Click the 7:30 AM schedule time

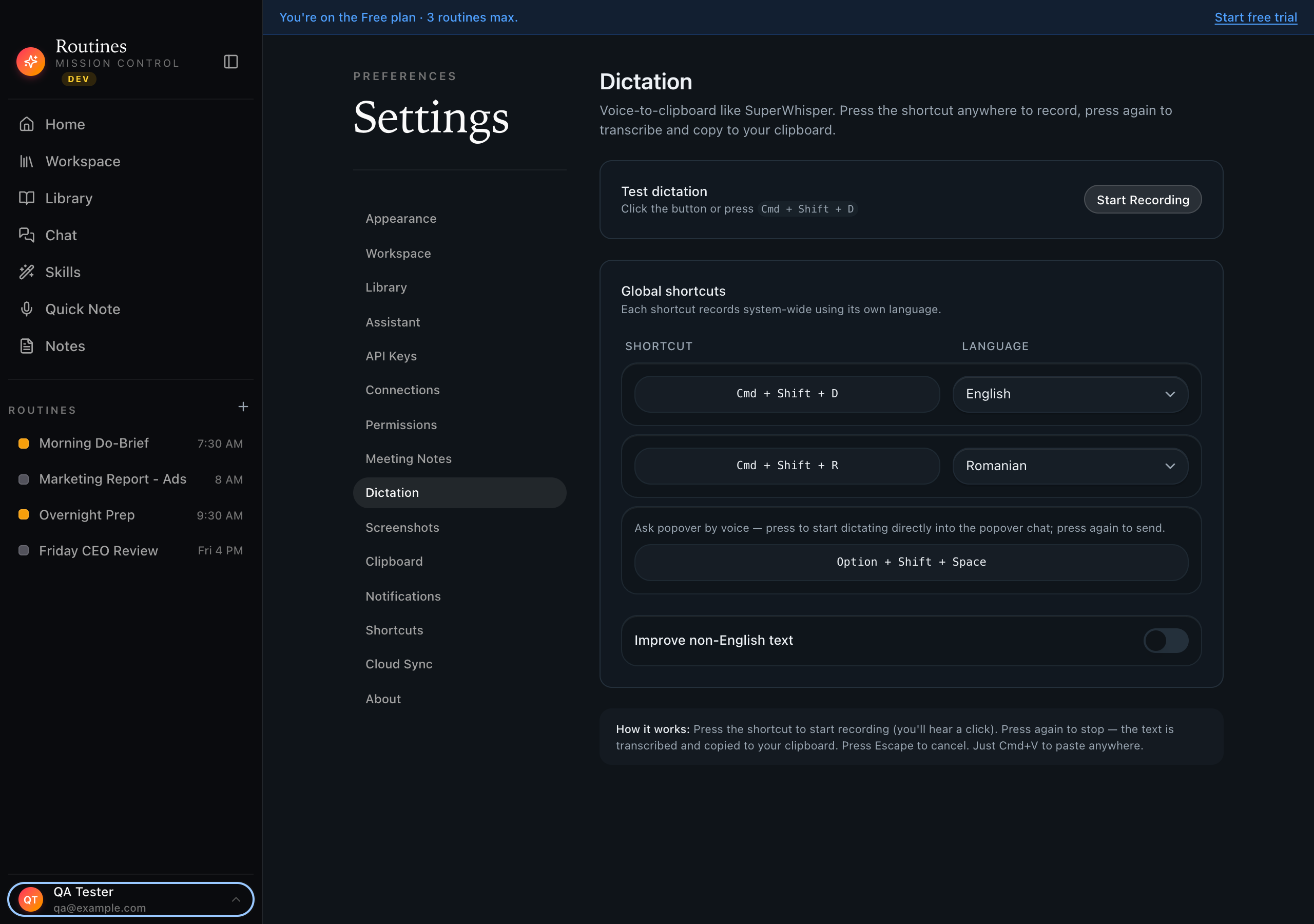pyautogui.click(x=220, y=444)
